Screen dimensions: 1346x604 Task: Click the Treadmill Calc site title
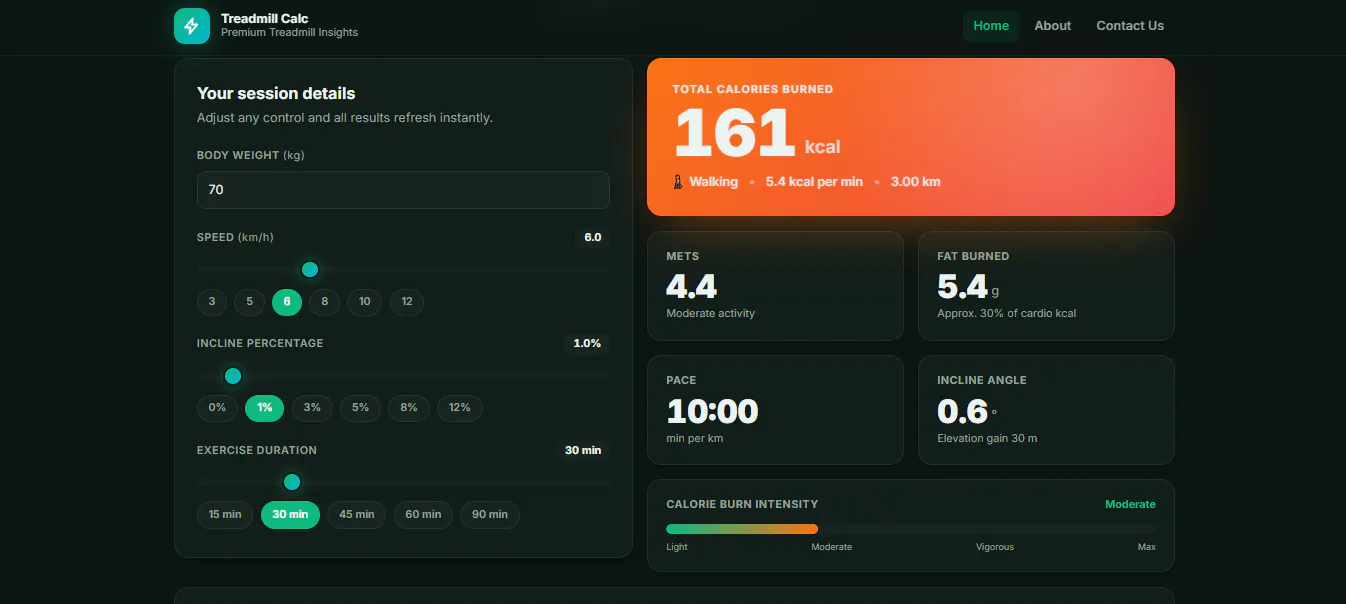tap(265, 18)
